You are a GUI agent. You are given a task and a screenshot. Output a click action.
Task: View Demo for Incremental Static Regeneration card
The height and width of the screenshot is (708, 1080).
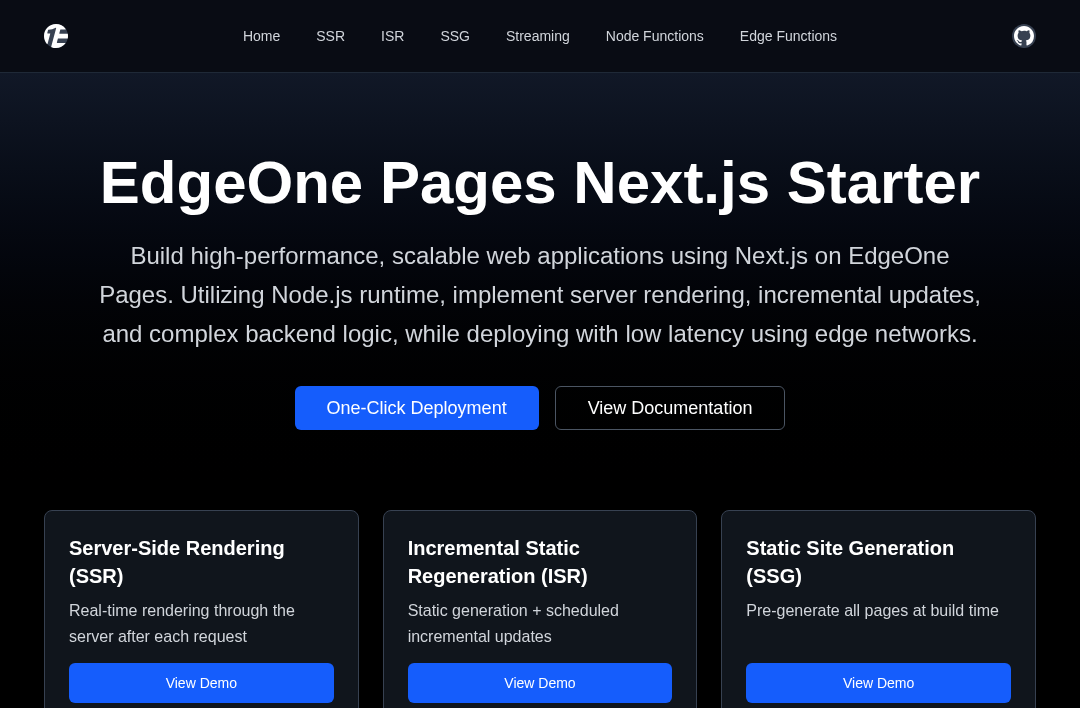pos(539,683)
